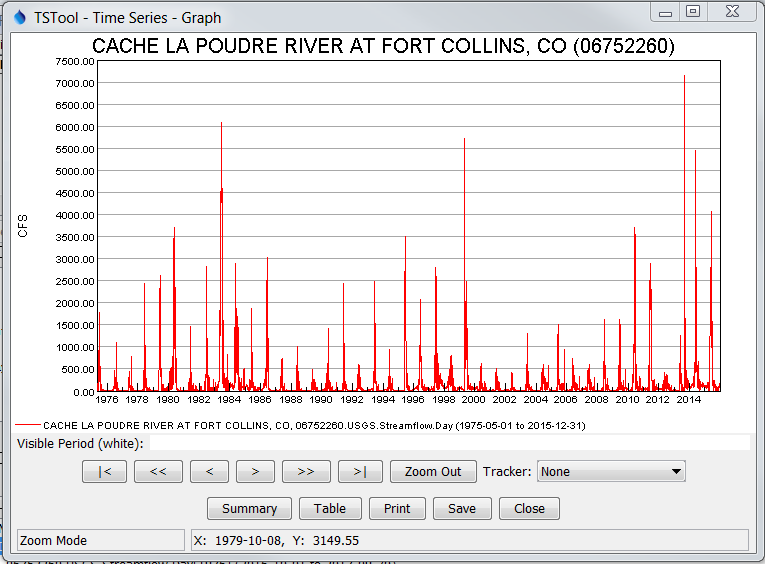Click the Visible Period text field

[x=448, y=443]
